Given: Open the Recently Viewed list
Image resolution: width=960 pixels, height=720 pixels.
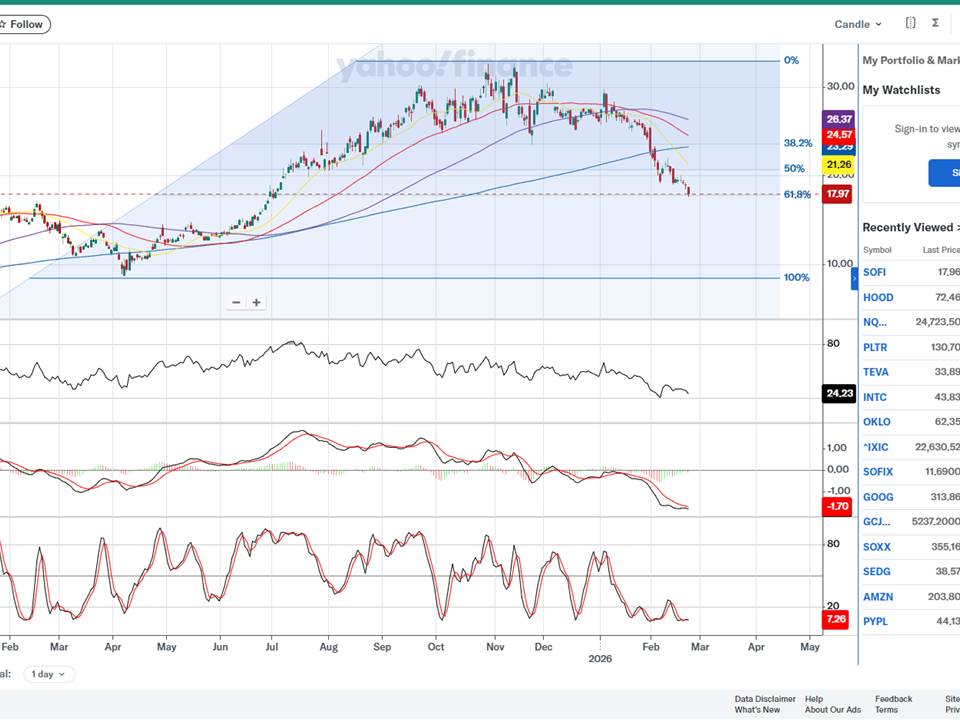Looking at the screenshot, I should (x=910, y=228).
